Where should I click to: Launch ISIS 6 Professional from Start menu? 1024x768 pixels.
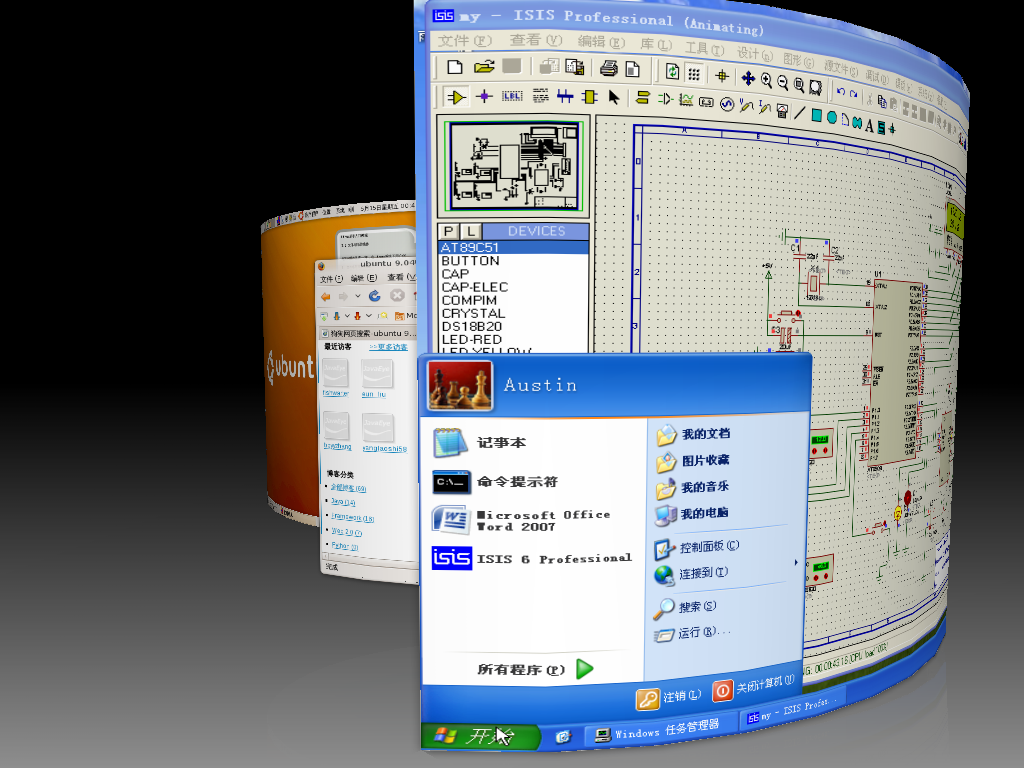(x=534, y=558)
